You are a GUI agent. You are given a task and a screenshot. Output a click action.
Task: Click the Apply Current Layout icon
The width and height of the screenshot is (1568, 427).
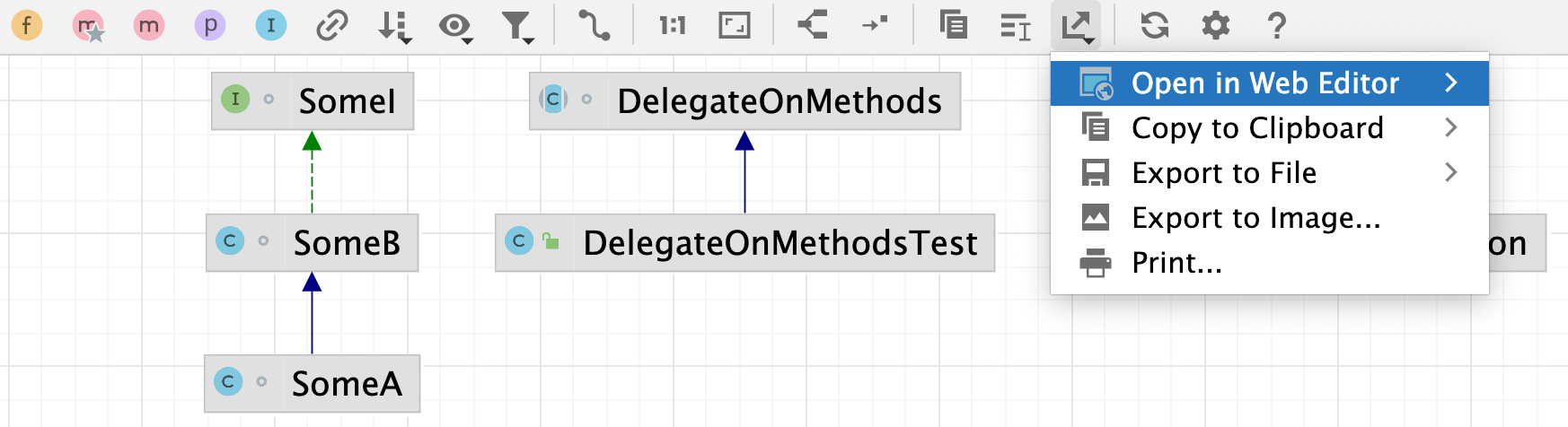812,25
